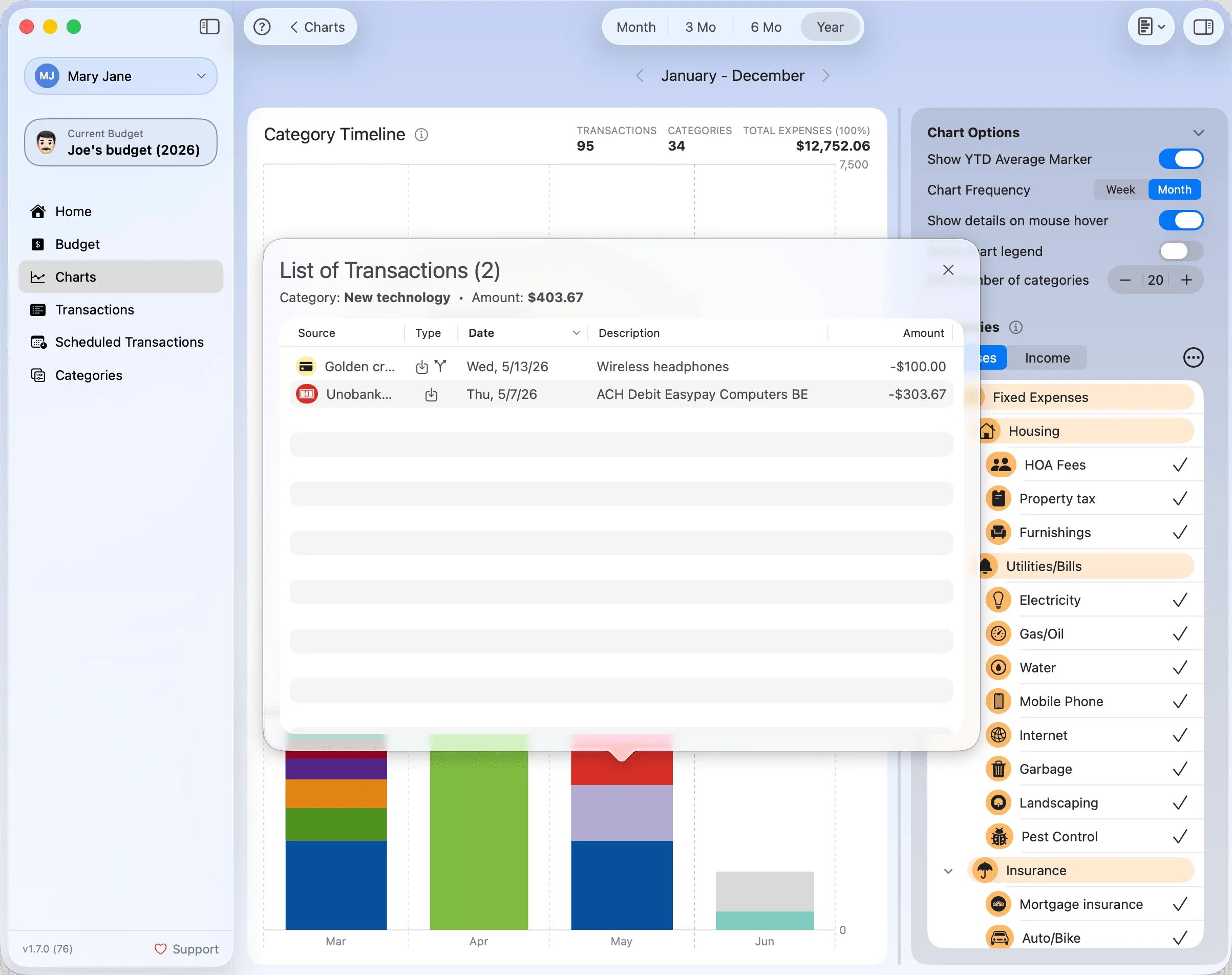This screenshot has height=975, width=1232.
Task: Go to the previous year period
Action: click(x=640, y=75)
